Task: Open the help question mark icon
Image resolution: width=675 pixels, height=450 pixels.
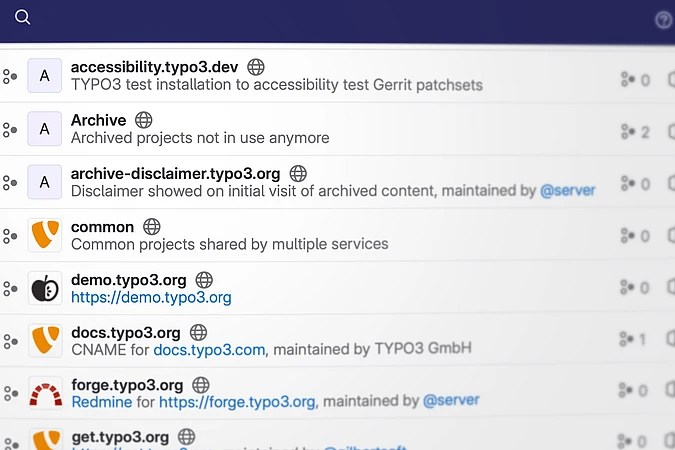Action: point(663,20)
